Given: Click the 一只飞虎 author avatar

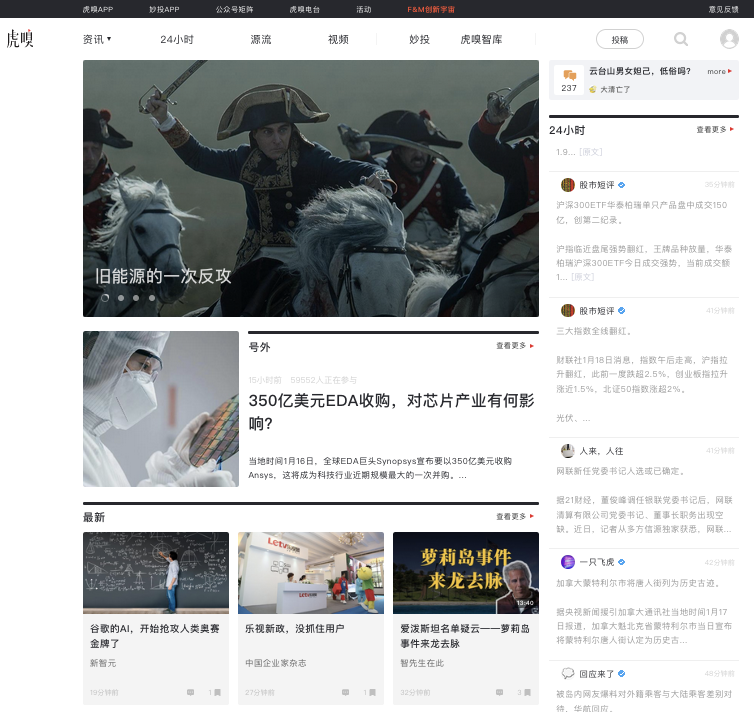Looking at the screenshot, I should tap(568, 562).
